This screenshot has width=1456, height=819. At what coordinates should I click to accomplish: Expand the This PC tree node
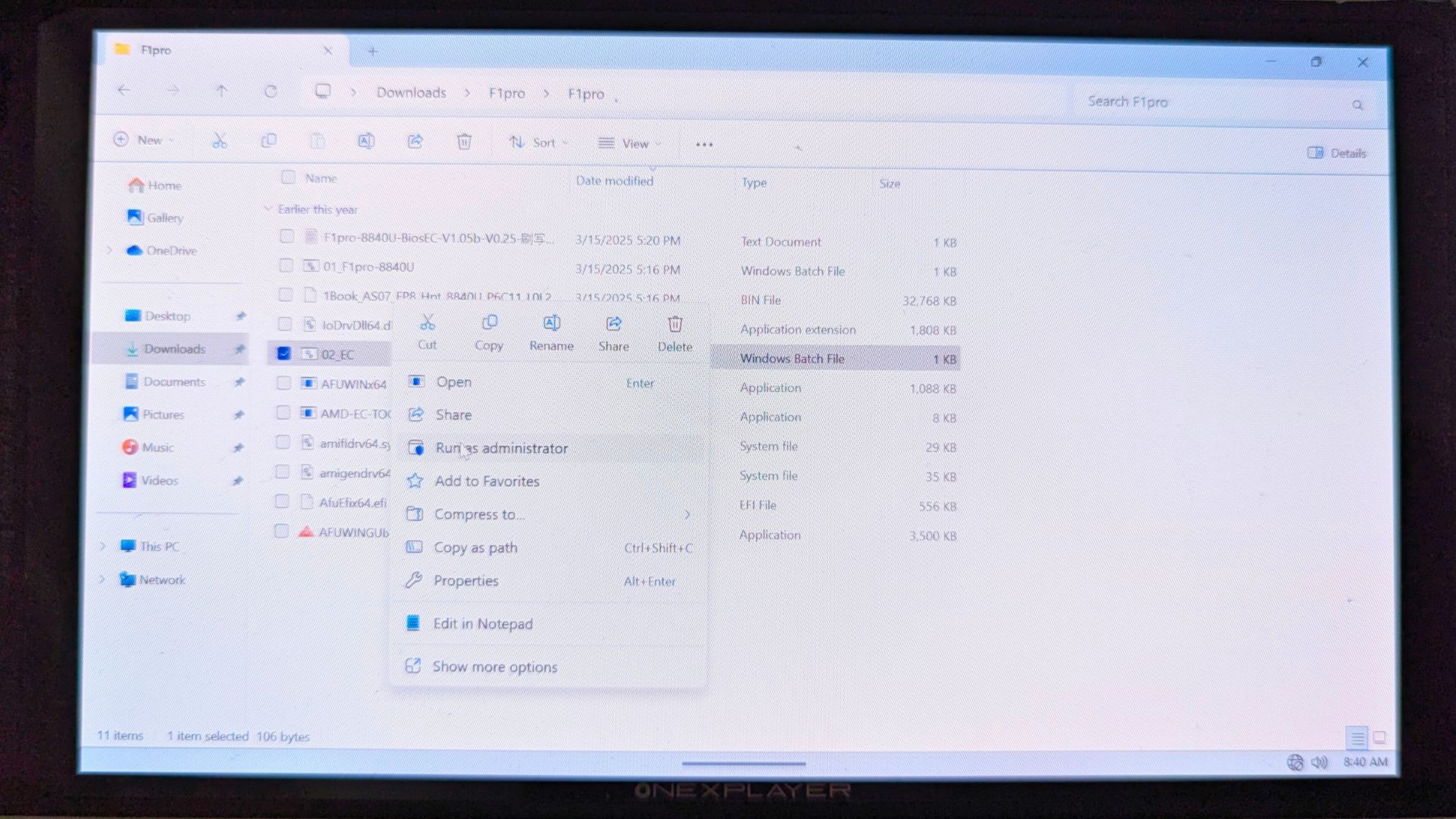pyautogui.click(x=103, y=546)
